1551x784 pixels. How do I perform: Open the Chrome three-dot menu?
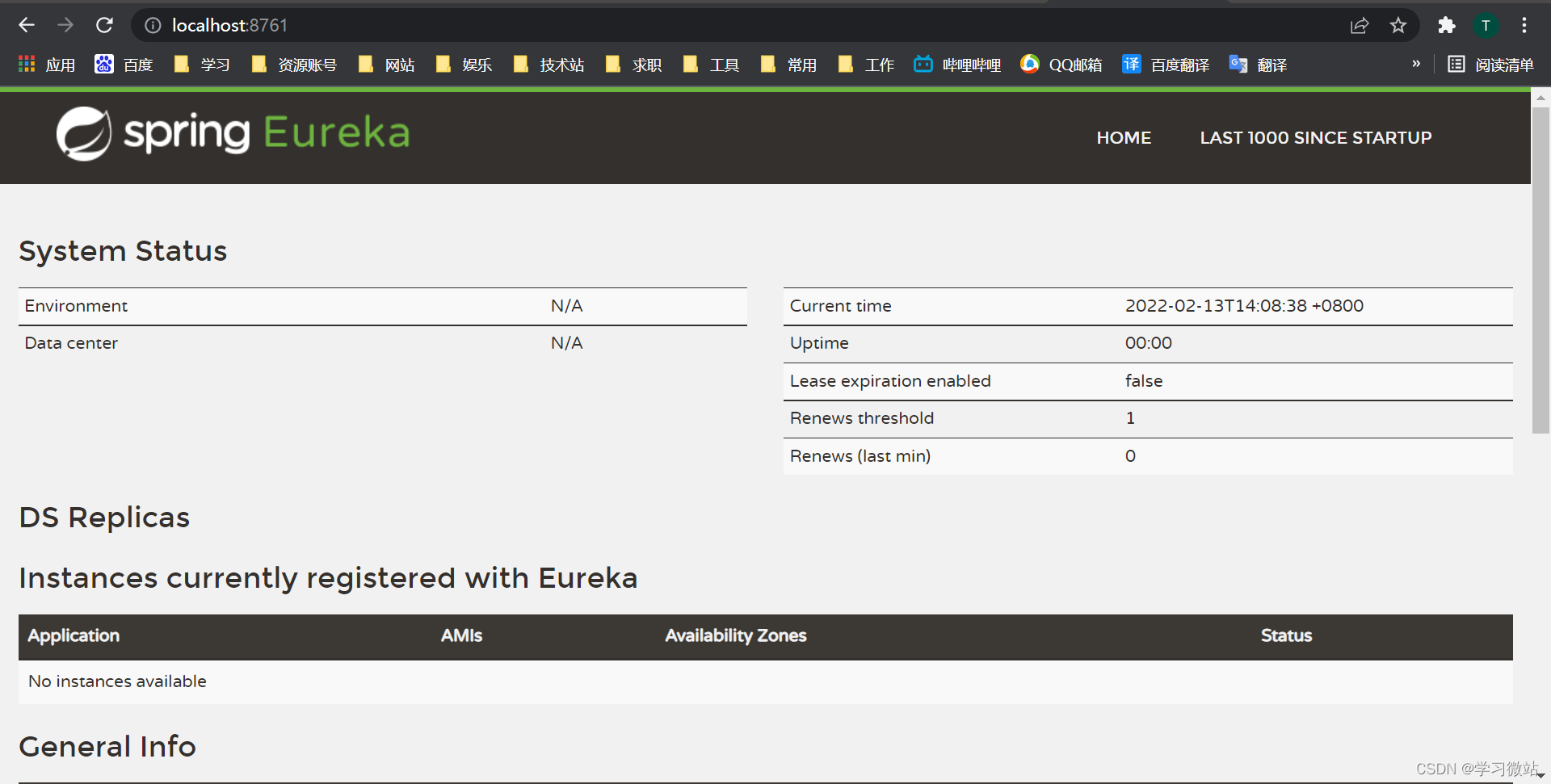coord(1524,26)
